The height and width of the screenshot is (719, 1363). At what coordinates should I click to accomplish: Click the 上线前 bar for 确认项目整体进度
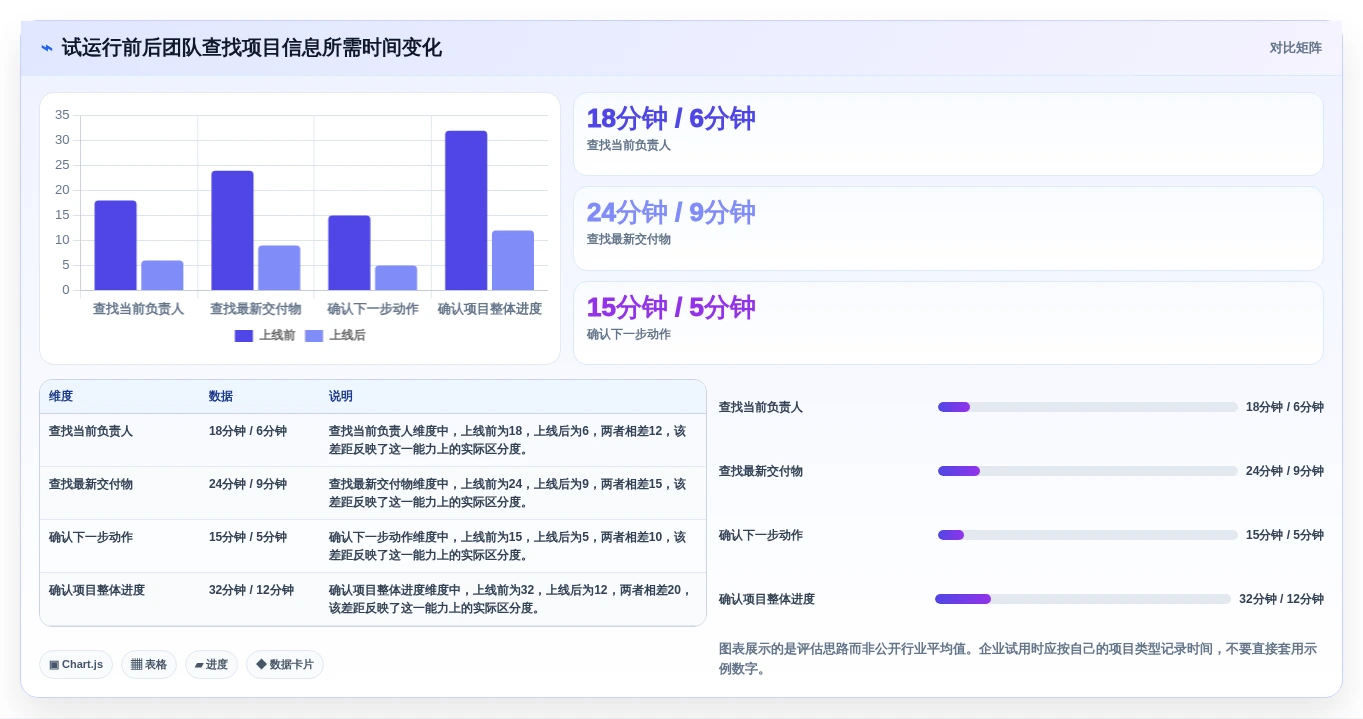click(466, 211)
